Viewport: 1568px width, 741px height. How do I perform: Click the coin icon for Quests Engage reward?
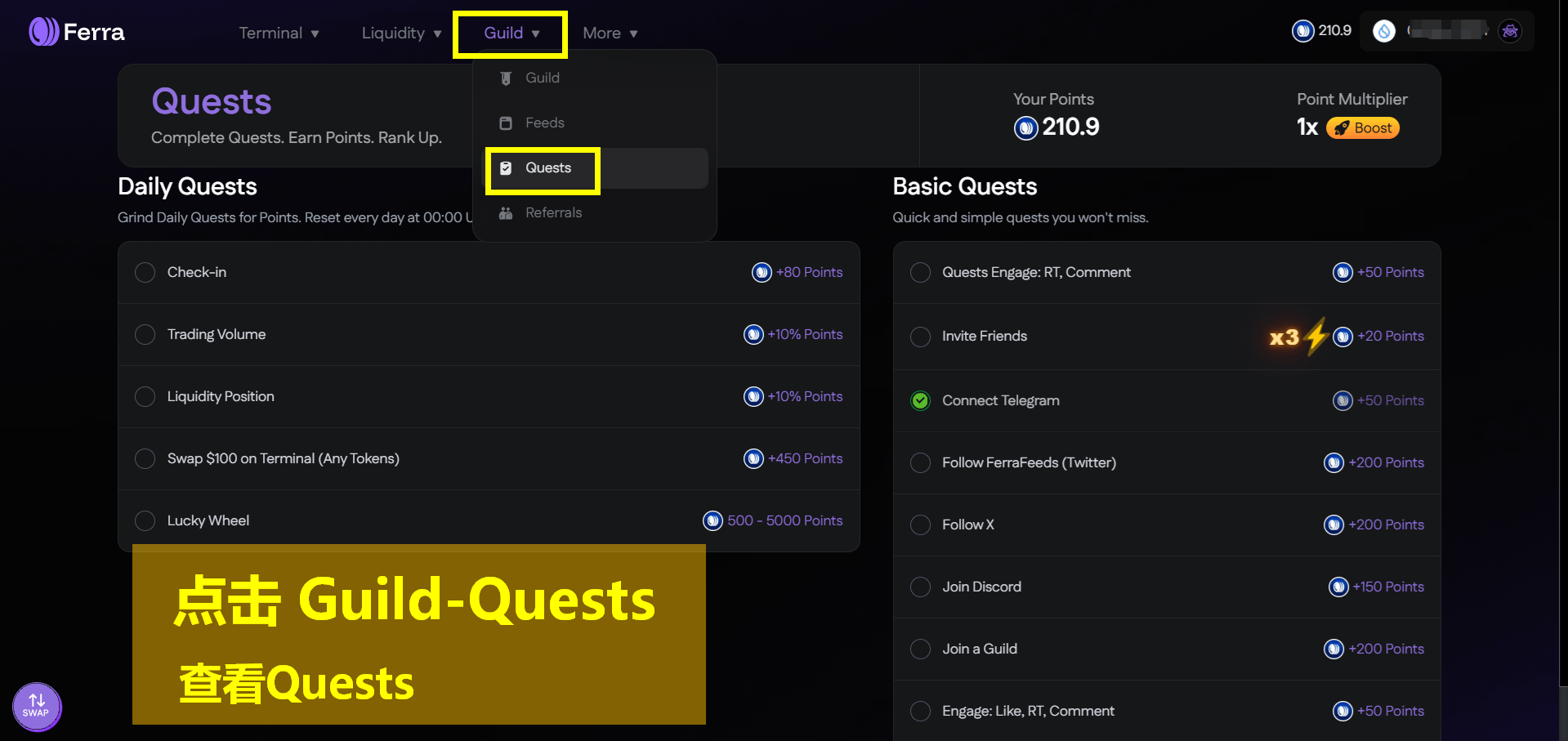pos(1342,272)
